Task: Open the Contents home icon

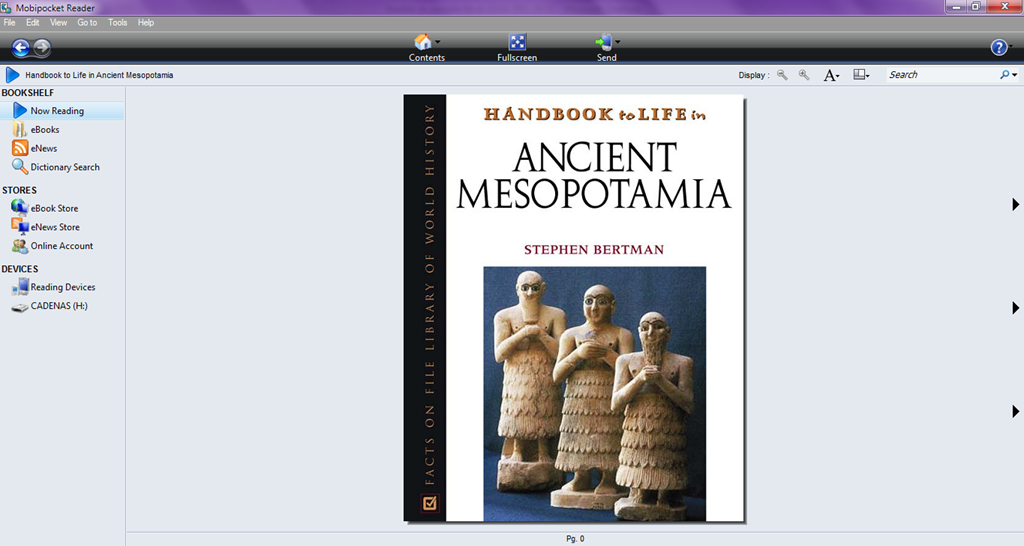Action: click(x=423, y=42)
